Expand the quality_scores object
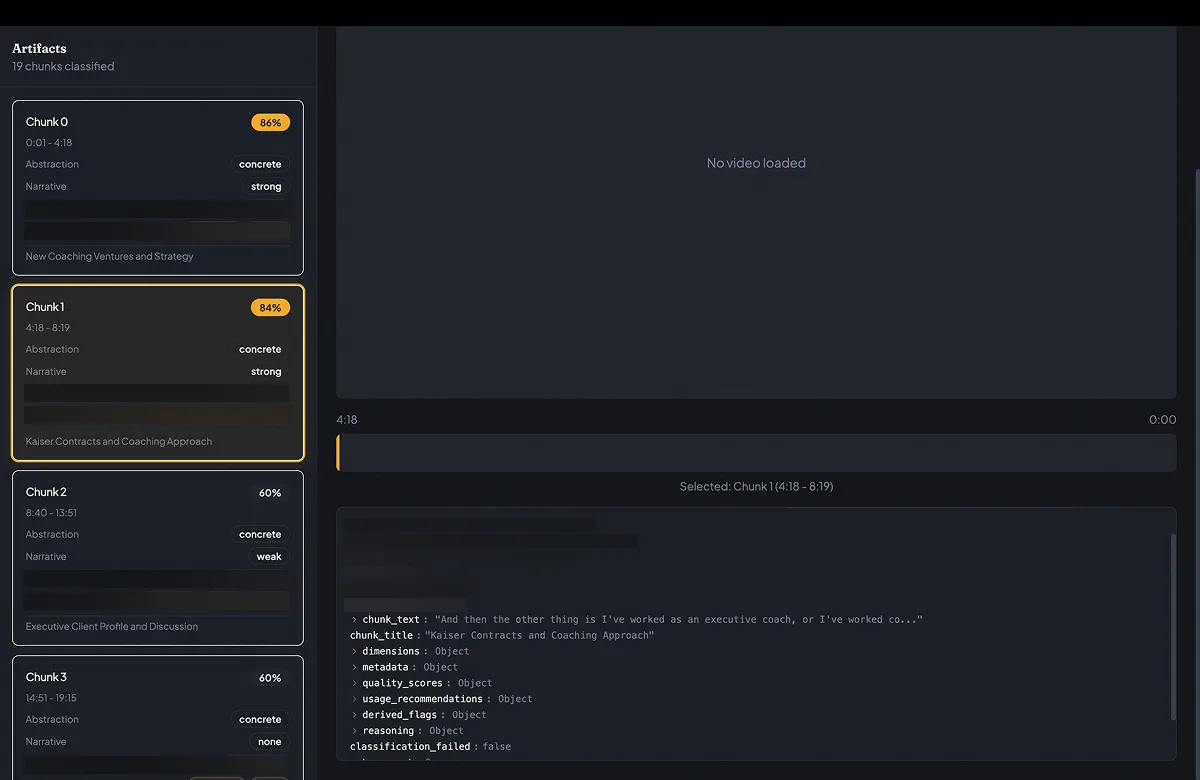This screenshot has height=780, width=1200. tap(355, 684)
